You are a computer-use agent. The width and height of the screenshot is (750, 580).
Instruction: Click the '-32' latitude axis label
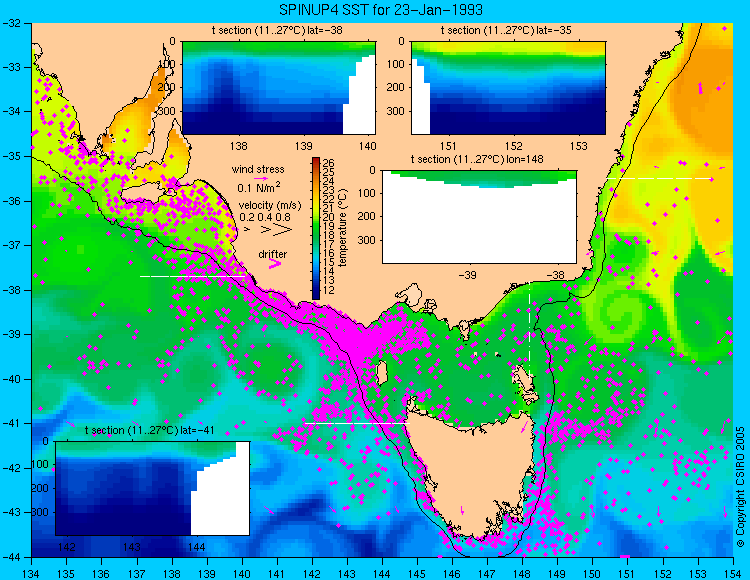pos(11,23)
